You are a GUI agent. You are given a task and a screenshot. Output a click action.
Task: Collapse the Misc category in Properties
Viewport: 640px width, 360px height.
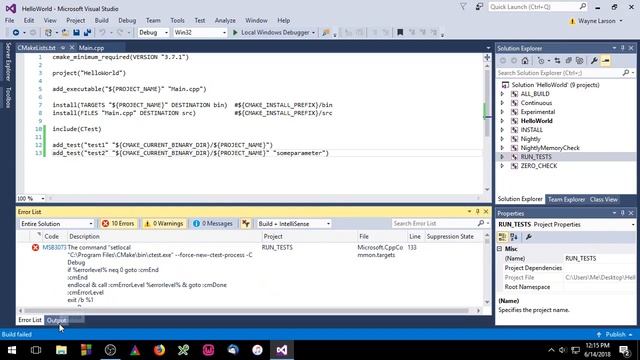pos(500,249)
